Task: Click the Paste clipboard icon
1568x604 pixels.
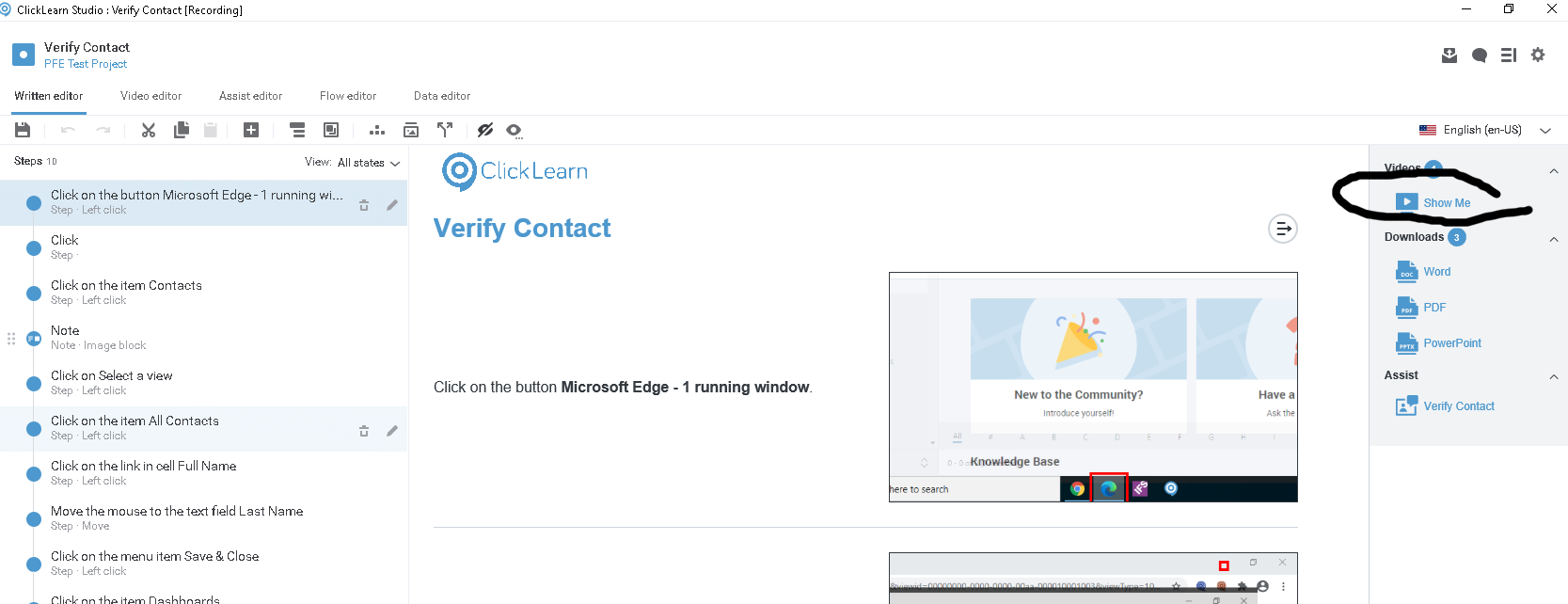Action: point(211,130)
